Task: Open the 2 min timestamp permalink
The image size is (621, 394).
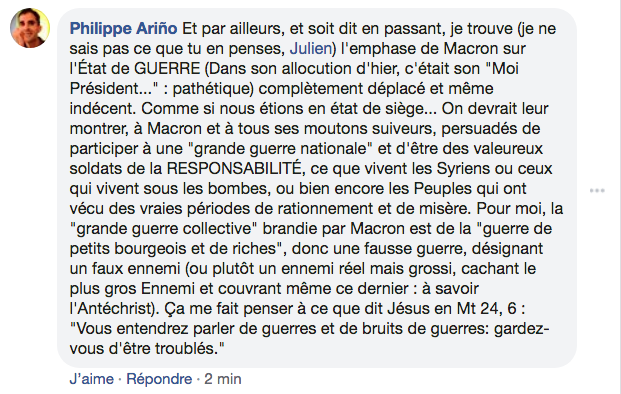Action: [x=223, y=379]
